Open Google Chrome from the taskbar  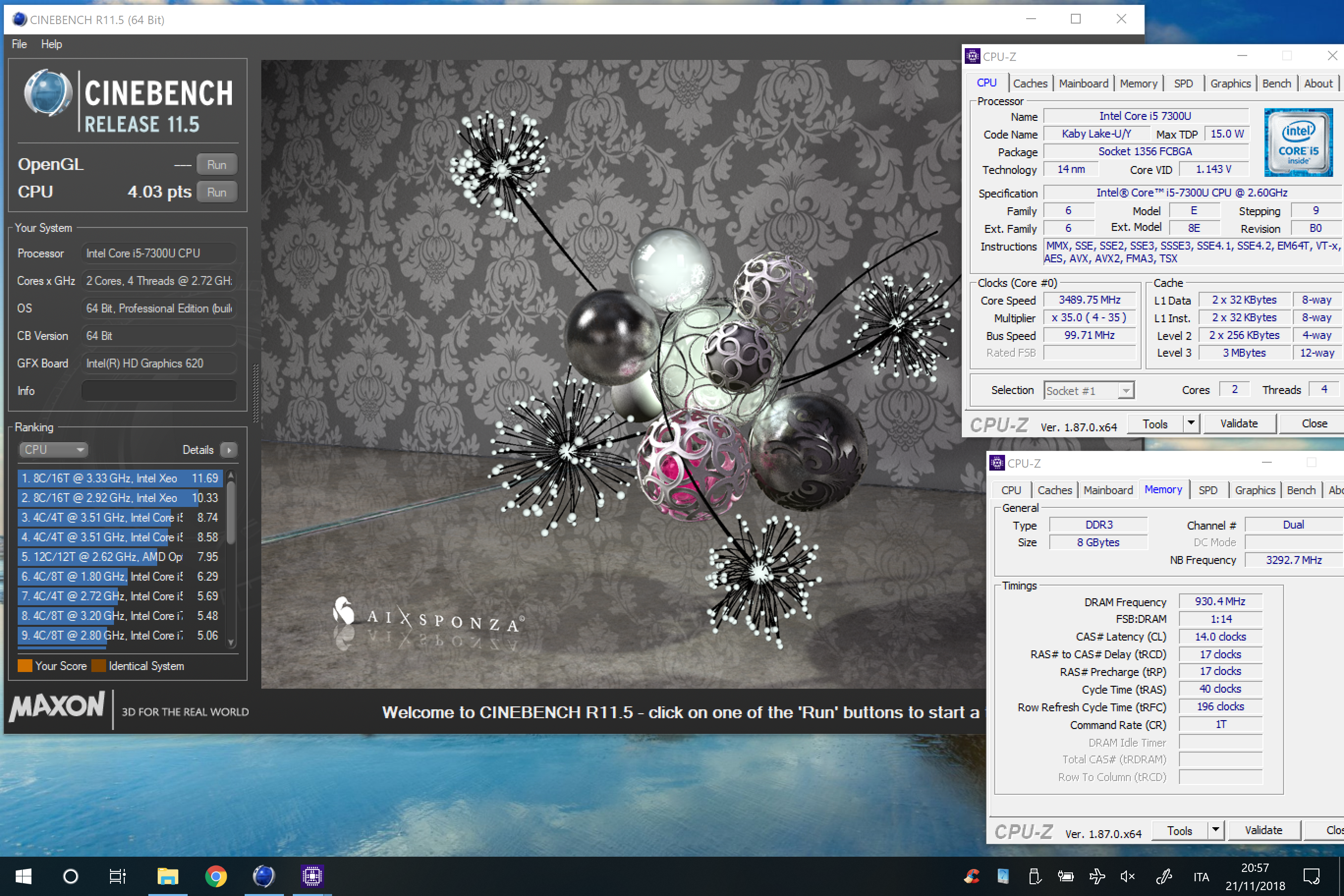tap(216, 876)
